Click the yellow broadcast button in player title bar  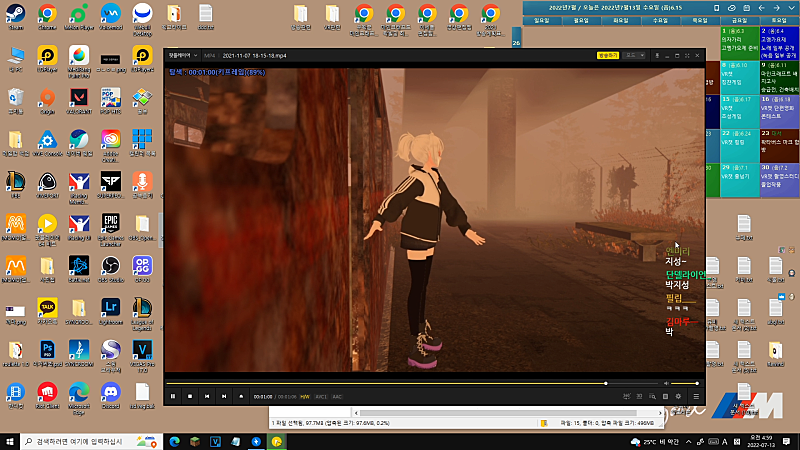click(608, 56)
